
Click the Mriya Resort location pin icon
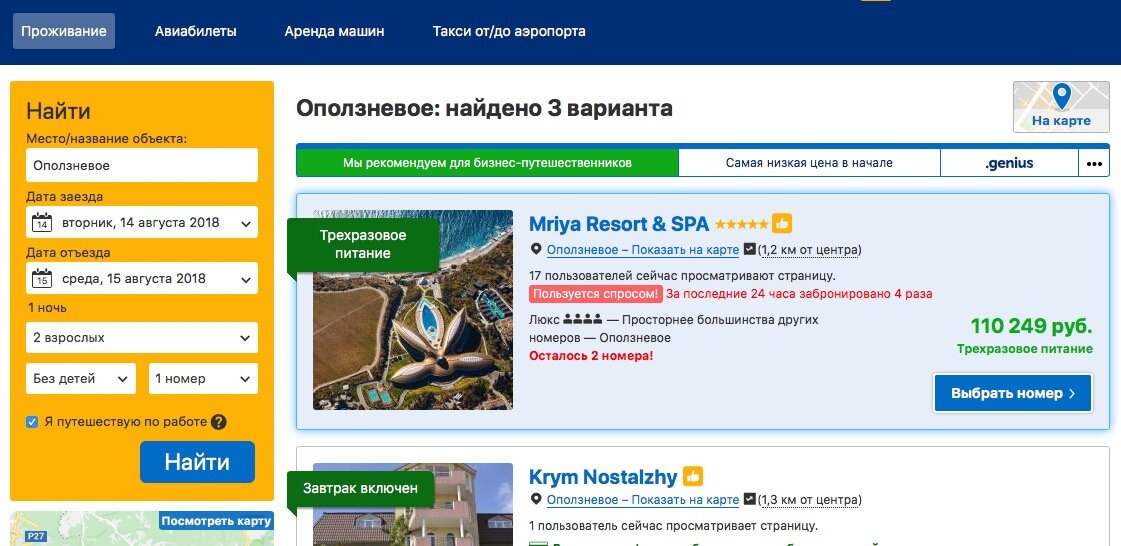point(536,249)
